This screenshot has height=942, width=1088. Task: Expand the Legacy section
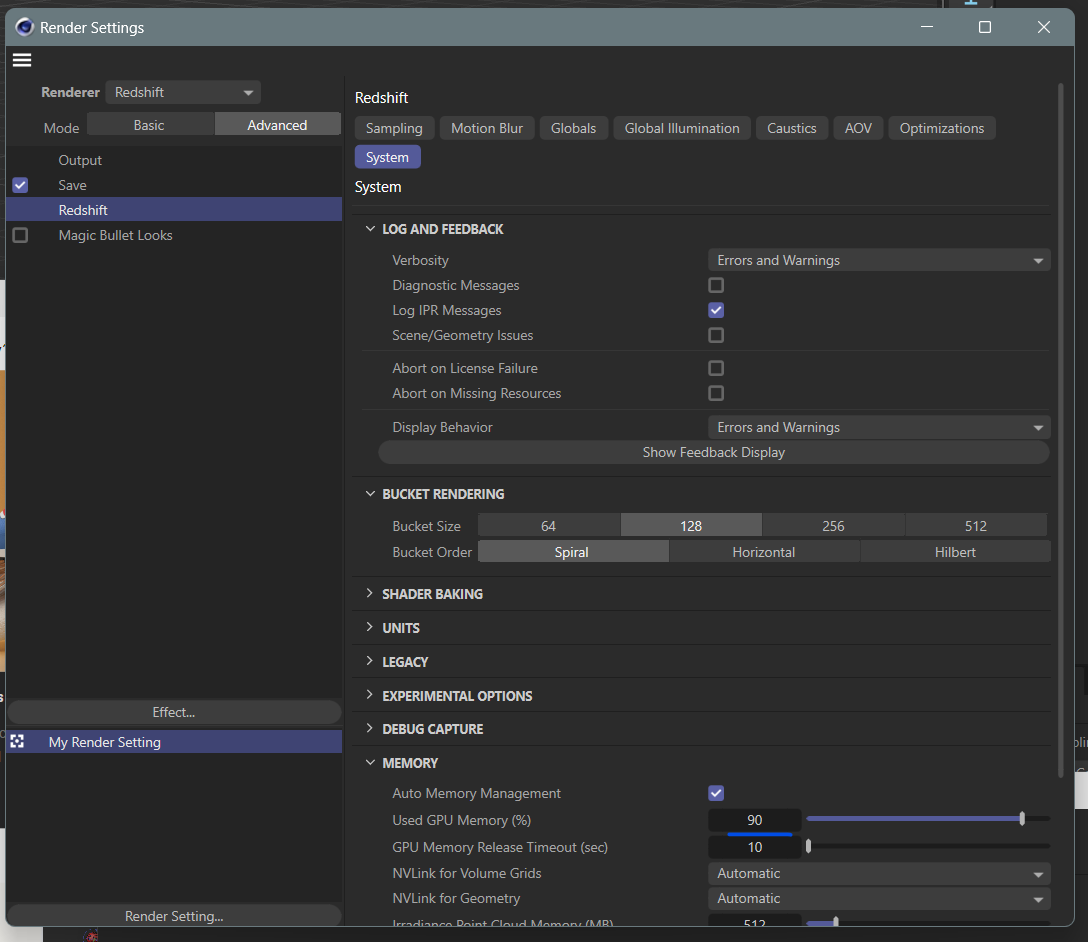tap(370, 661)
